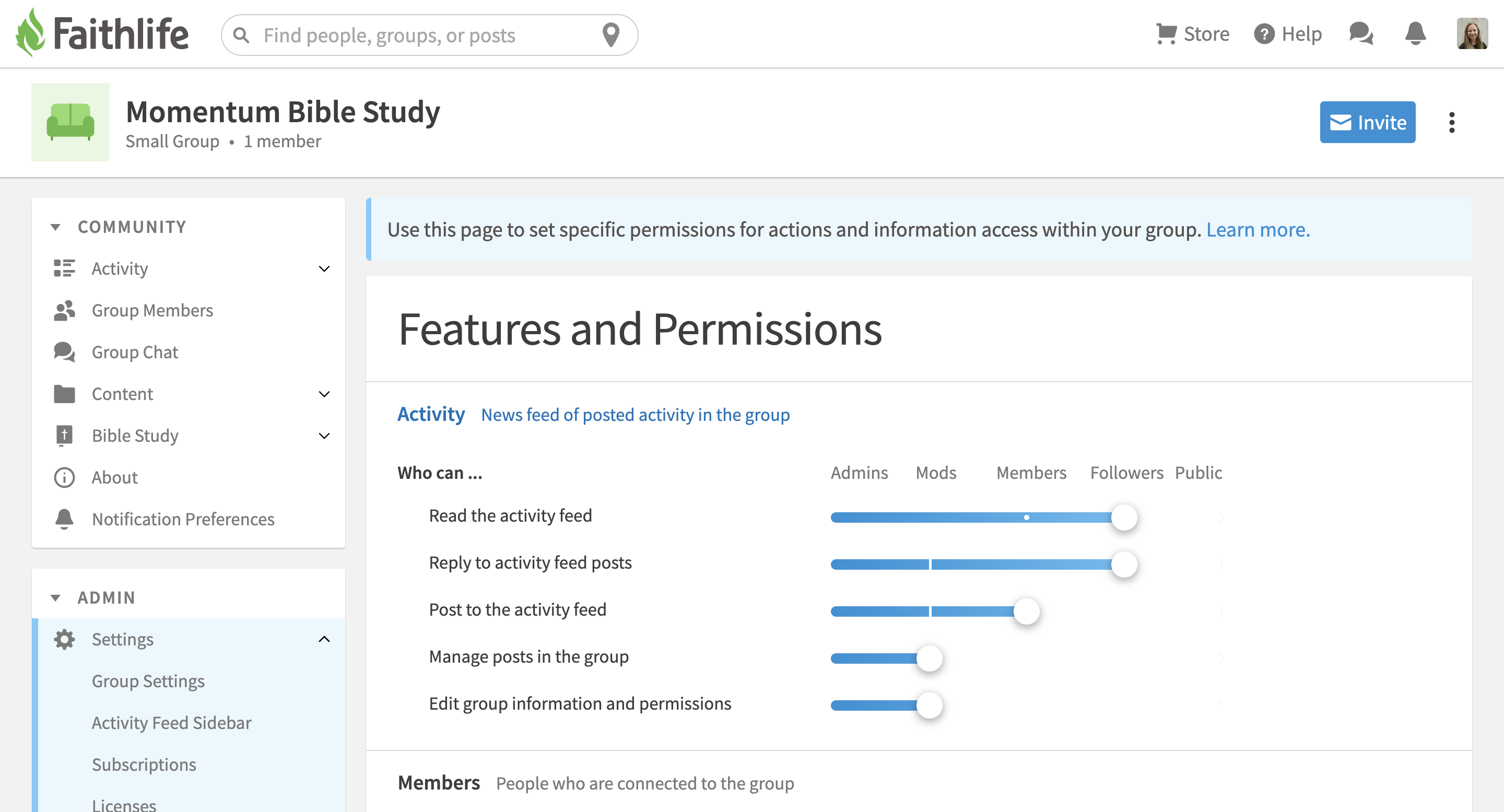Screen dimensions: 1504x812
Task: Click the Invite button
Action: [x=1367, y=122]
